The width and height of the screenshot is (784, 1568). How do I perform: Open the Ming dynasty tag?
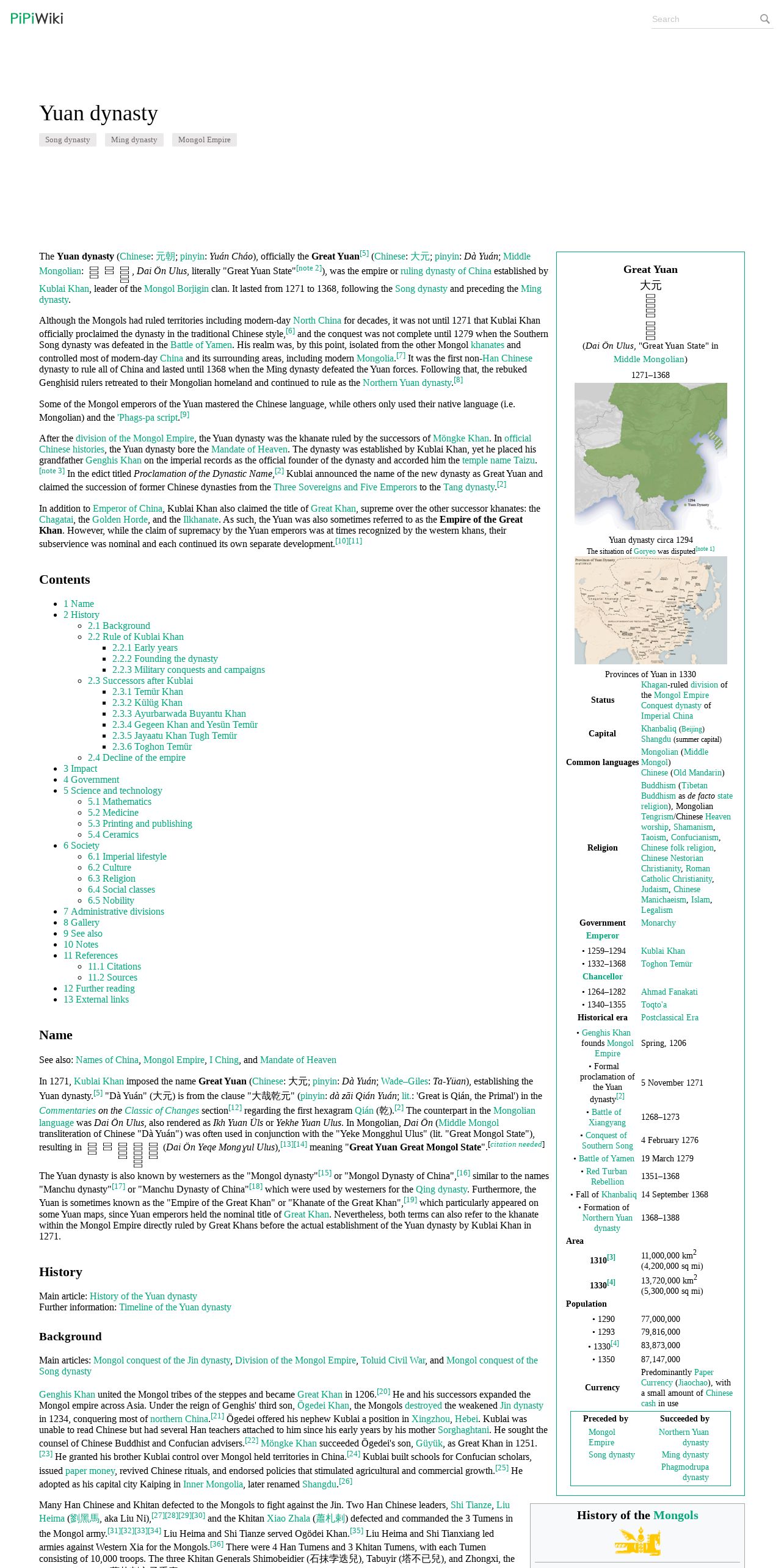(134, 140)
